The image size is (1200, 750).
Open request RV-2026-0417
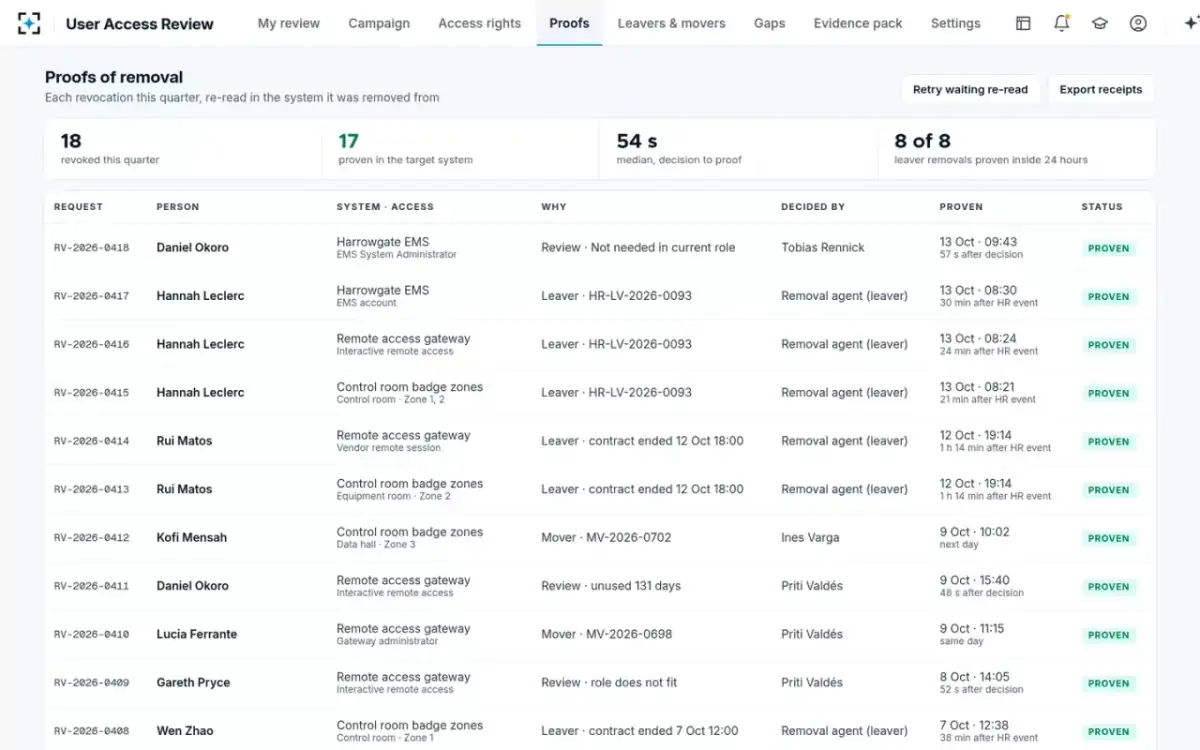point(91,296)
